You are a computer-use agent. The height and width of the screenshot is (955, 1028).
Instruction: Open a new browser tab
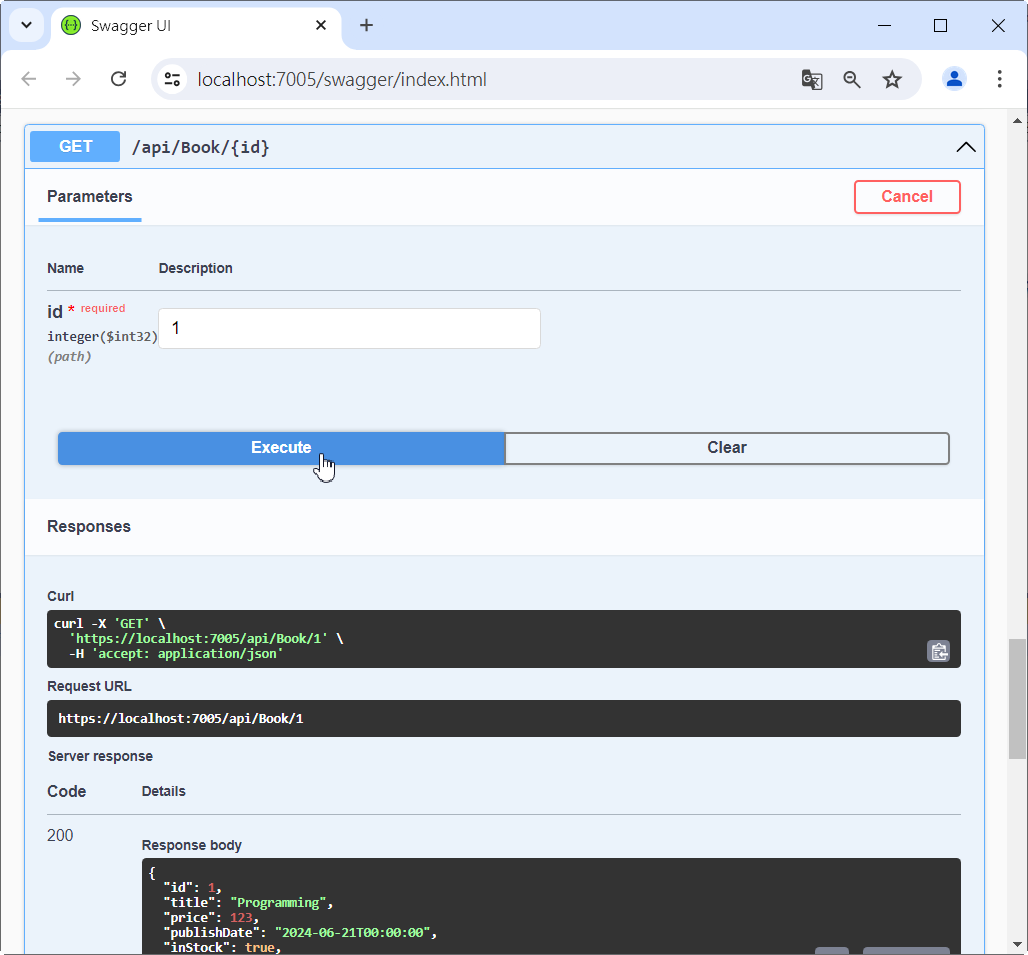[366, 26]
